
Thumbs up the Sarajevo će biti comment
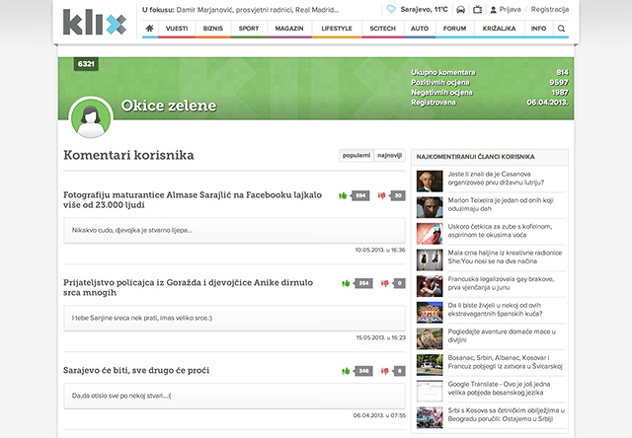[345, 371]
